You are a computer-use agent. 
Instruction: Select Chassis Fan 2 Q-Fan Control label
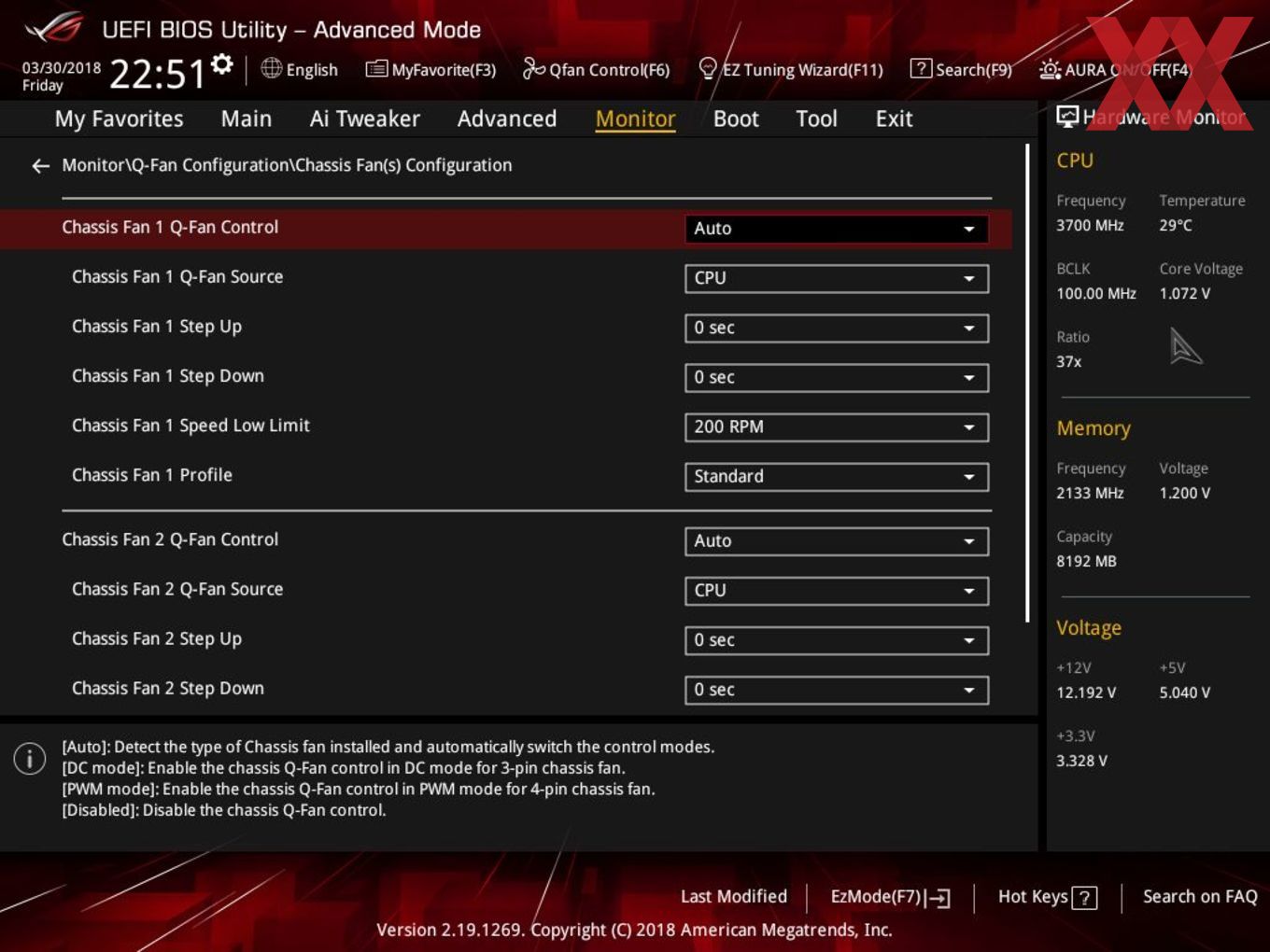pos(170,539)
